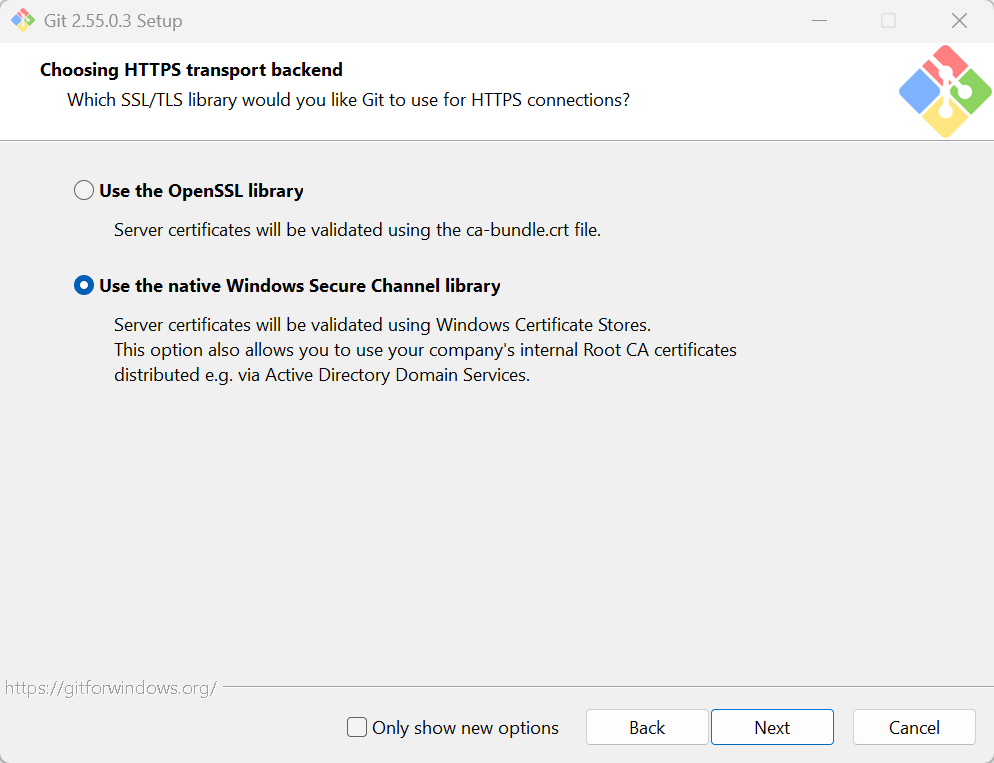Click the Windows Certificate Stores description line
The width and height of the screenshot is (994, 763).
[x=382, y=324]
